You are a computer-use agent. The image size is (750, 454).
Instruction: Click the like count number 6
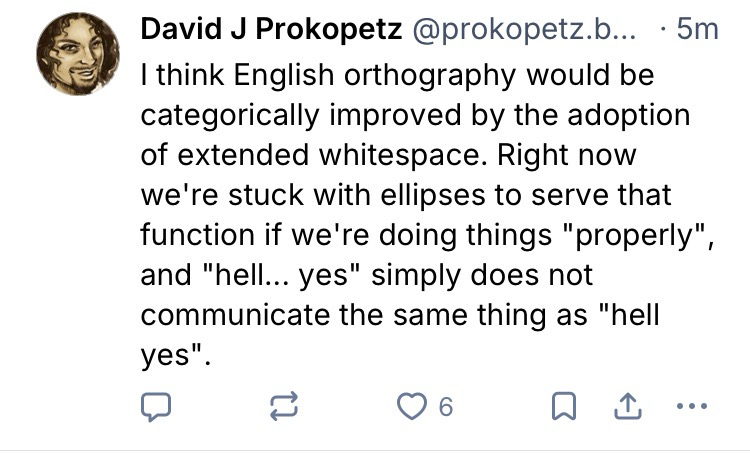coord(445,407)
